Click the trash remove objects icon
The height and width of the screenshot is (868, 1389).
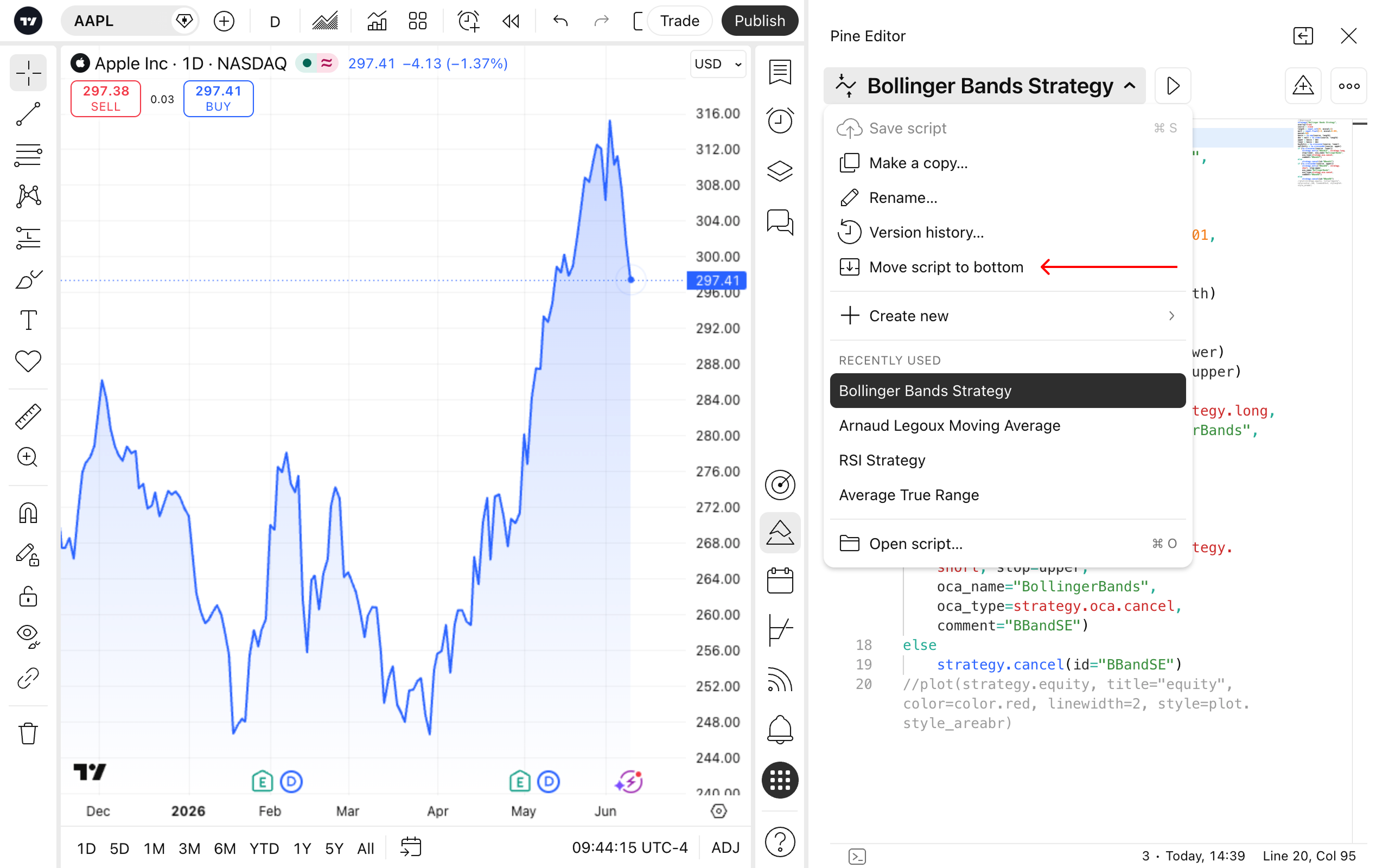pos(28,733)
